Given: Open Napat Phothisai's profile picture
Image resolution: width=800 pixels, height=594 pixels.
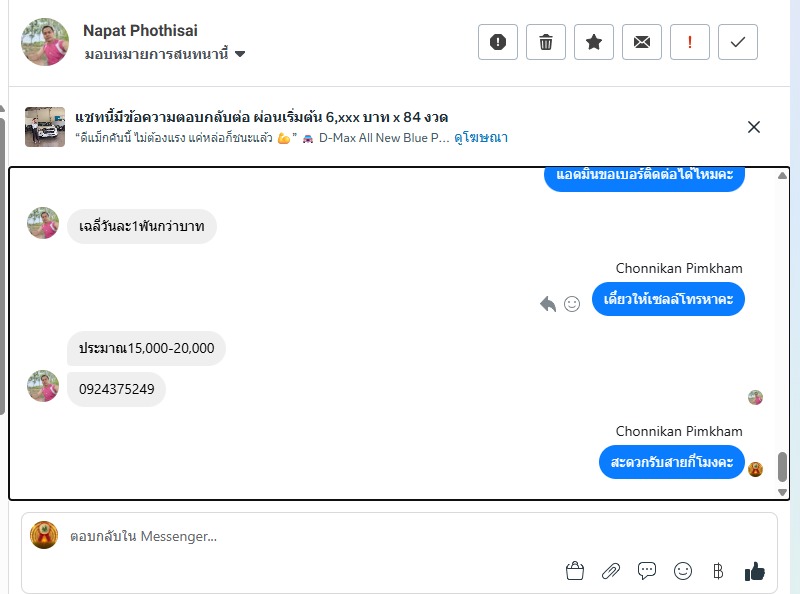Looking at the screenshot, I should pyautogui.click(x=45, y=42).
